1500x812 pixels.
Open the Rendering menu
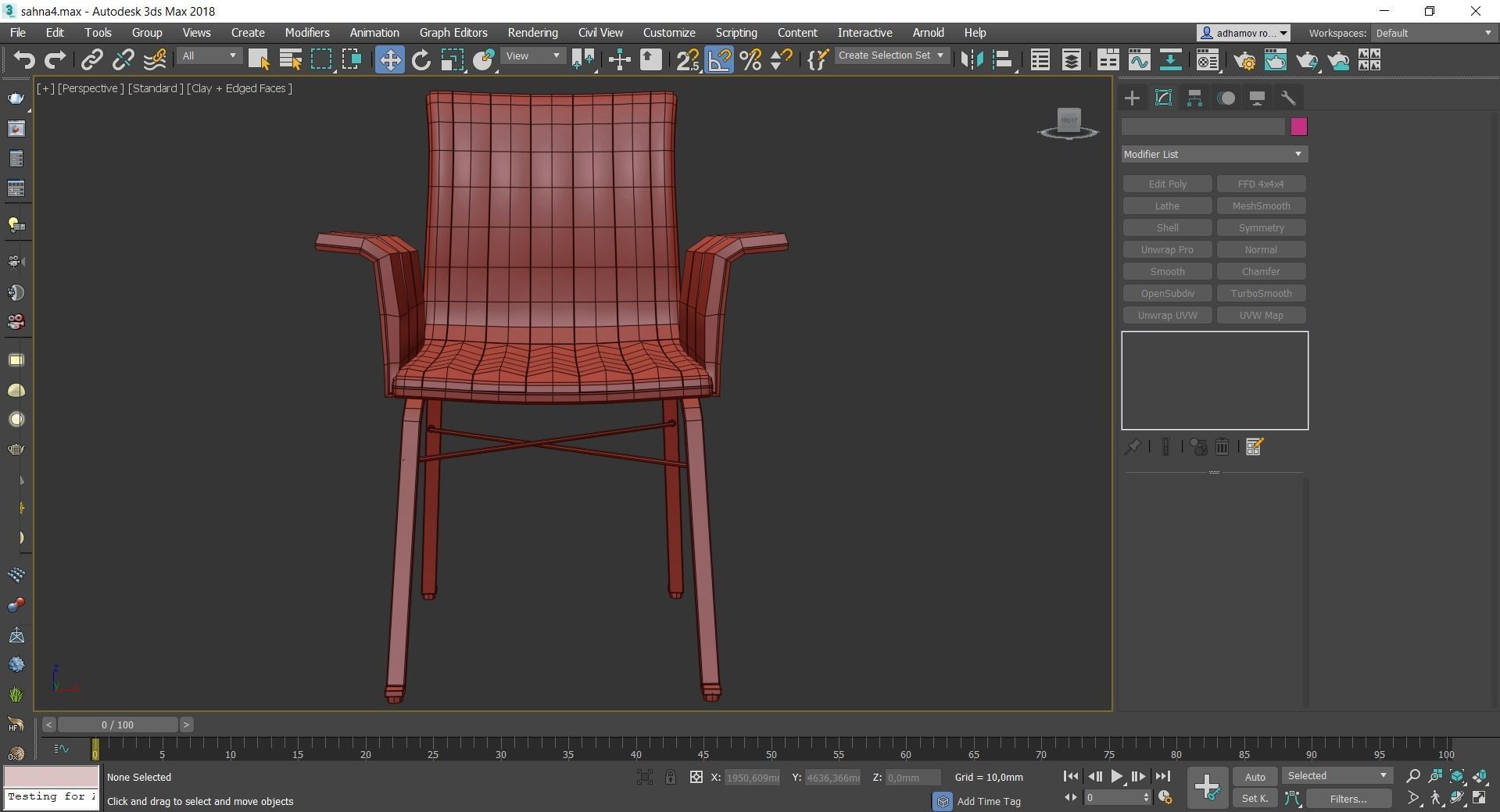pos(532,33)
